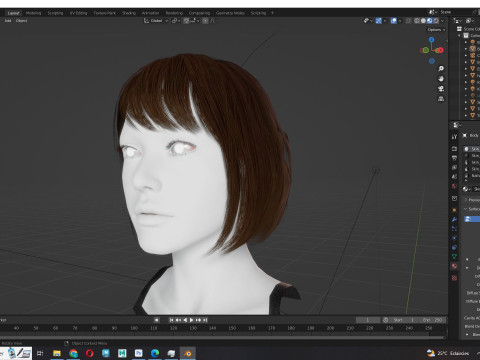Click the blue Z axis on the navigation gizmo
Image resolution: width=480 pixels, height=360 pixels.
click(432, 40)
